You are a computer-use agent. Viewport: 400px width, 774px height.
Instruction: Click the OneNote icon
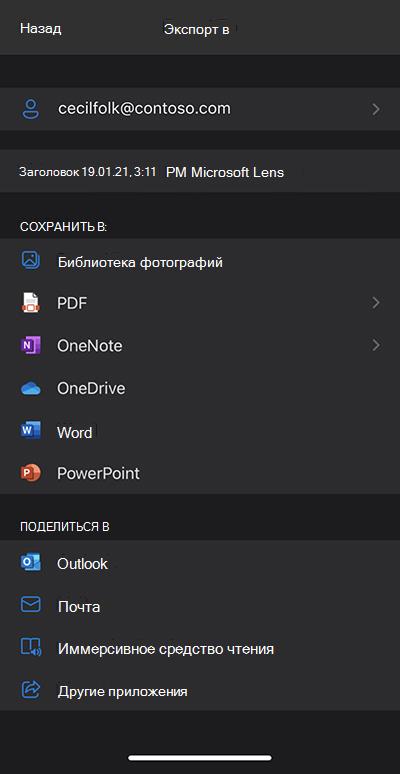coord(31,346)
